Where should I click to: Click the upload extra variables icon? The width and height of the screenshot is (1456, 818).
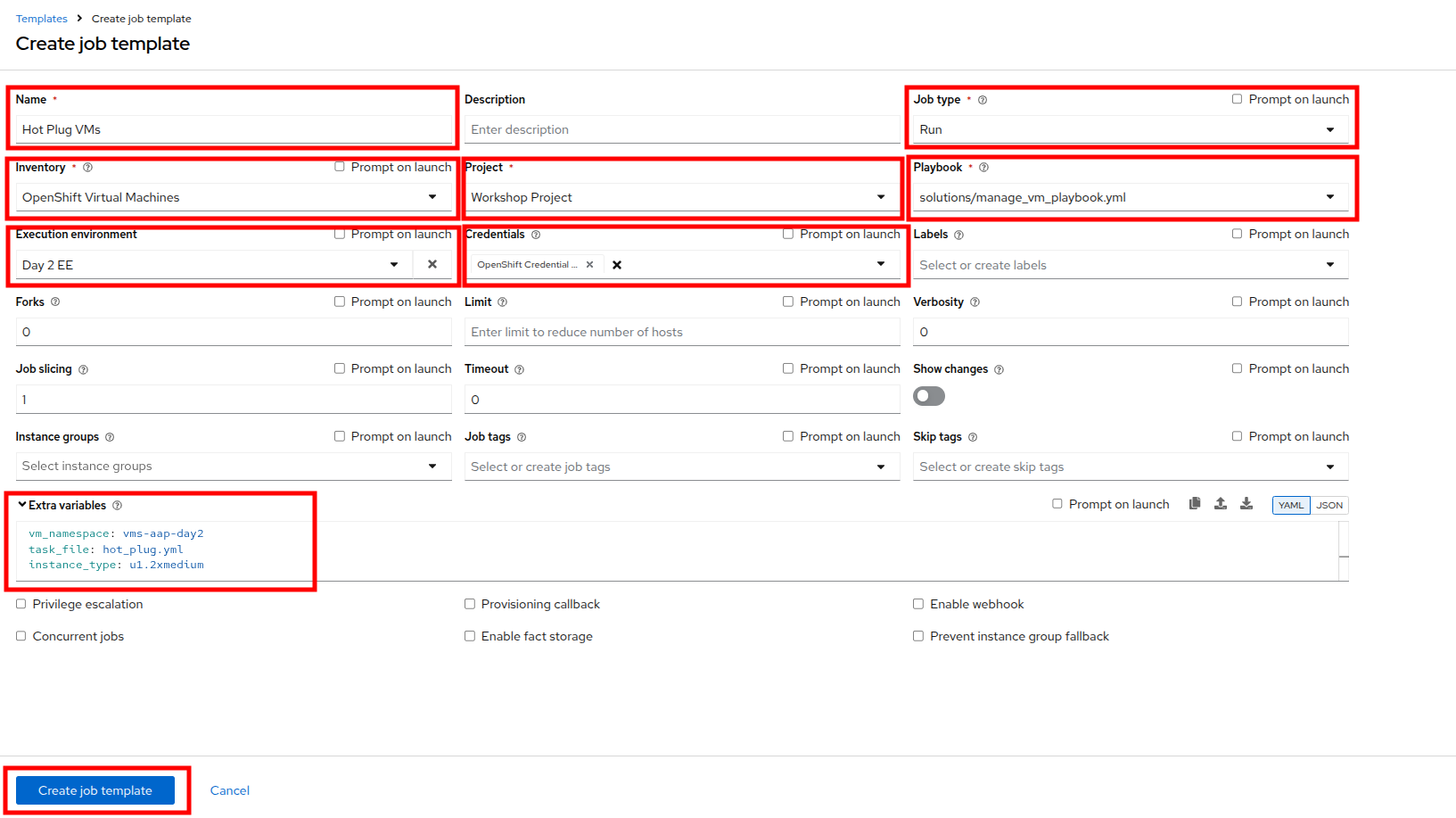[x=1221, y=504]
